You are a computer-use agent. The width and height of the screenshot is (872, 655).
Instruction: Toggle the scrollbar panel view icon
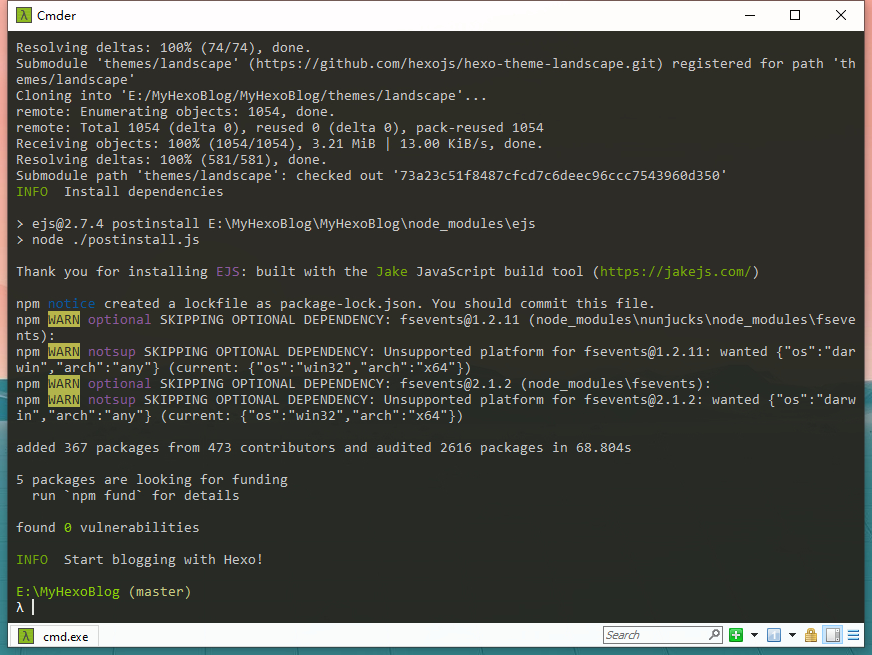pos(833,635)
